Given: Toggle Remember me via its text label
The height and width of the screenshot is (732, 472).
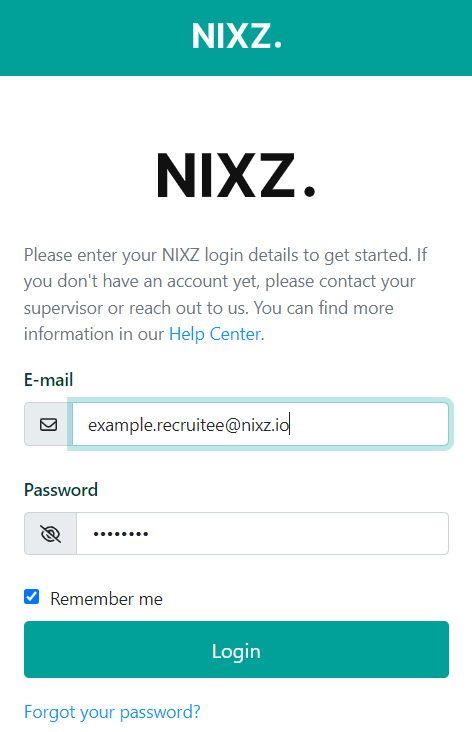Looking at the screenshot, I should 106,598.
